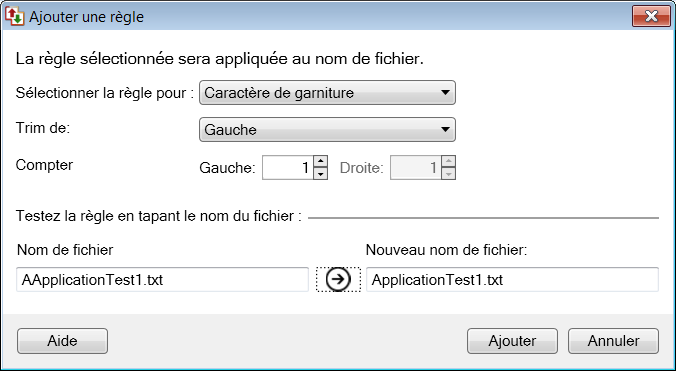Image resolution: width=676 pixels, height=371 pixels.
Task: Click the 'Sélectionner la règle pour :' label
Action: [105, 93]
